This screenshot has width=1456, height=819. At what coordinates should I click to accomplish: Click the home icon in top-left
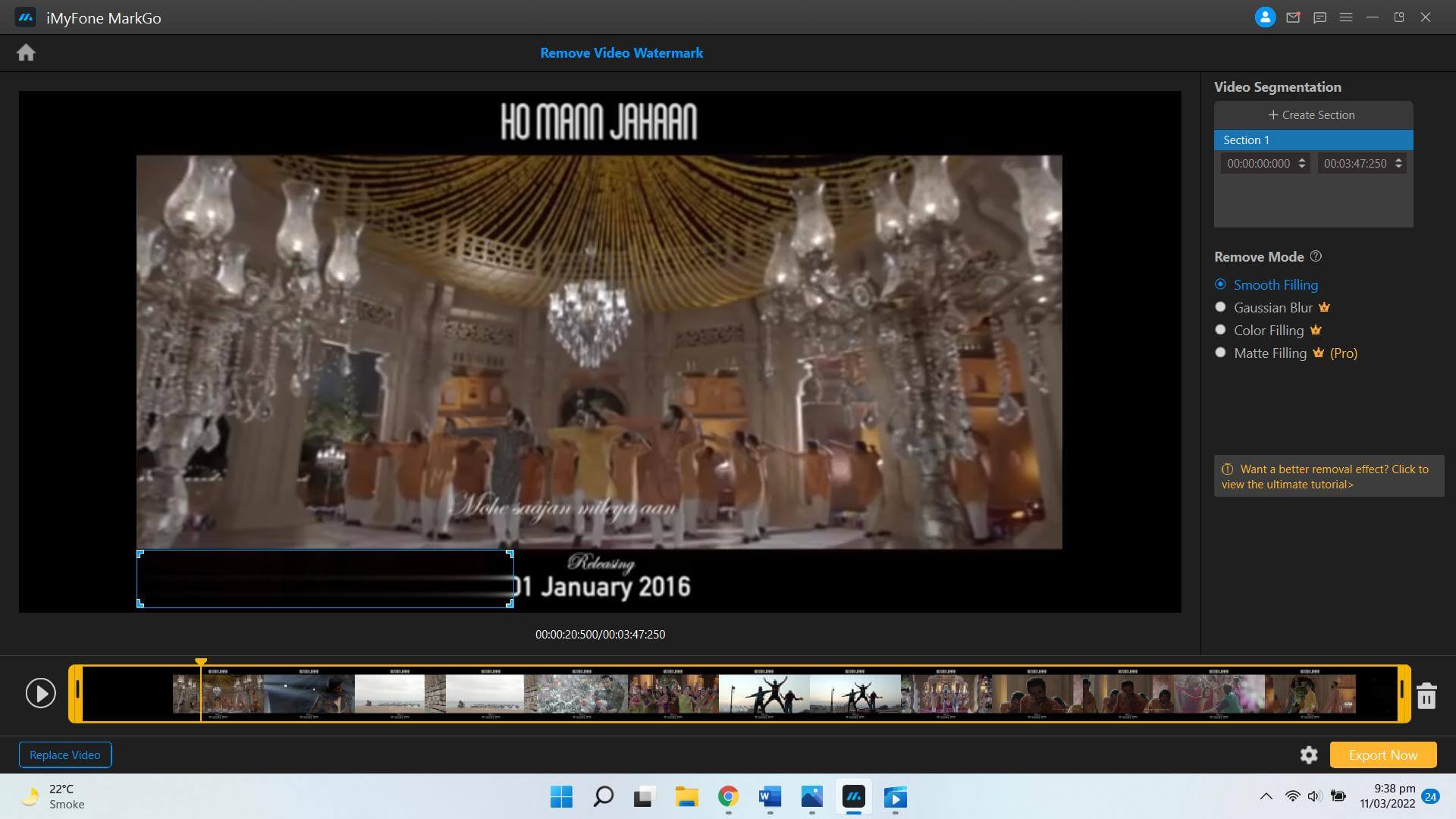(x=26, y=51)
